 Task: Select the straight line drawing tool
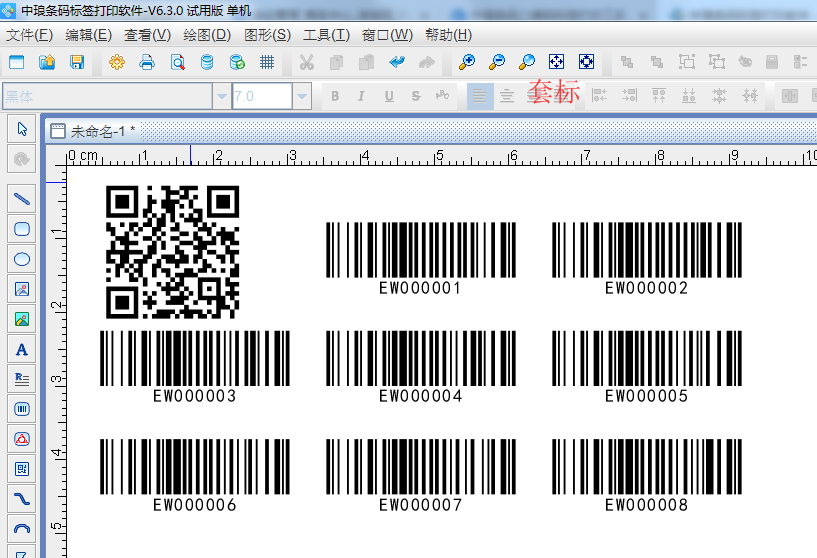tap(21, 199)
